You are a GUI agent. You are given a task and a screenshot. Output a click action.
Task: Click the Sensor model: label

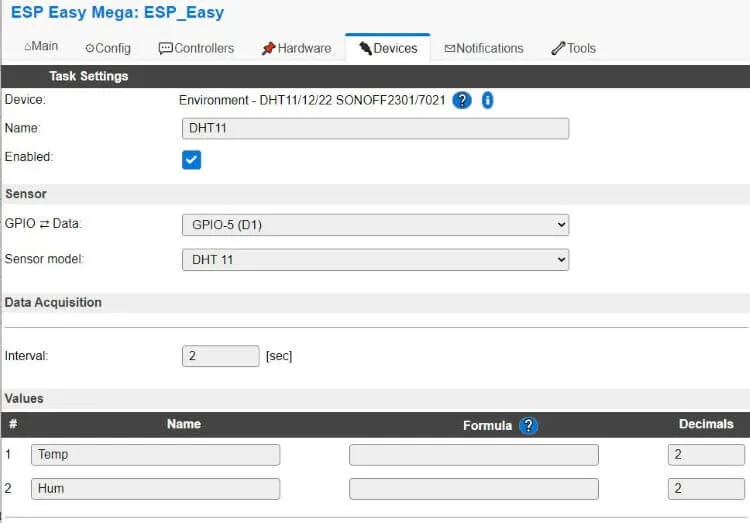tap(44, 259)
